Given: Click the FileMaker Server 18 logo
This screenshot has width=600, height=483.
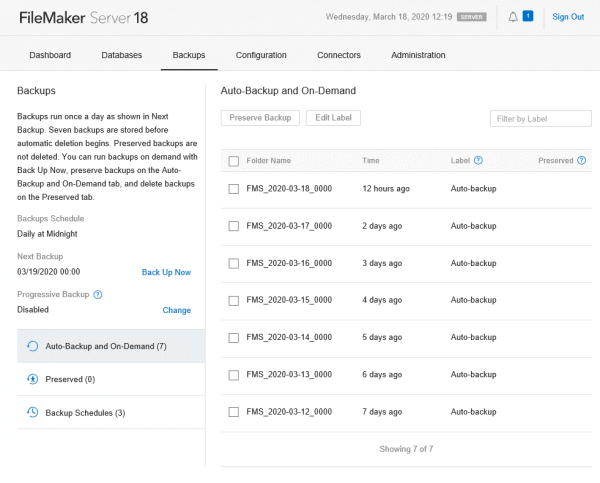Looking at the screenshot, I should coord(83,18).
